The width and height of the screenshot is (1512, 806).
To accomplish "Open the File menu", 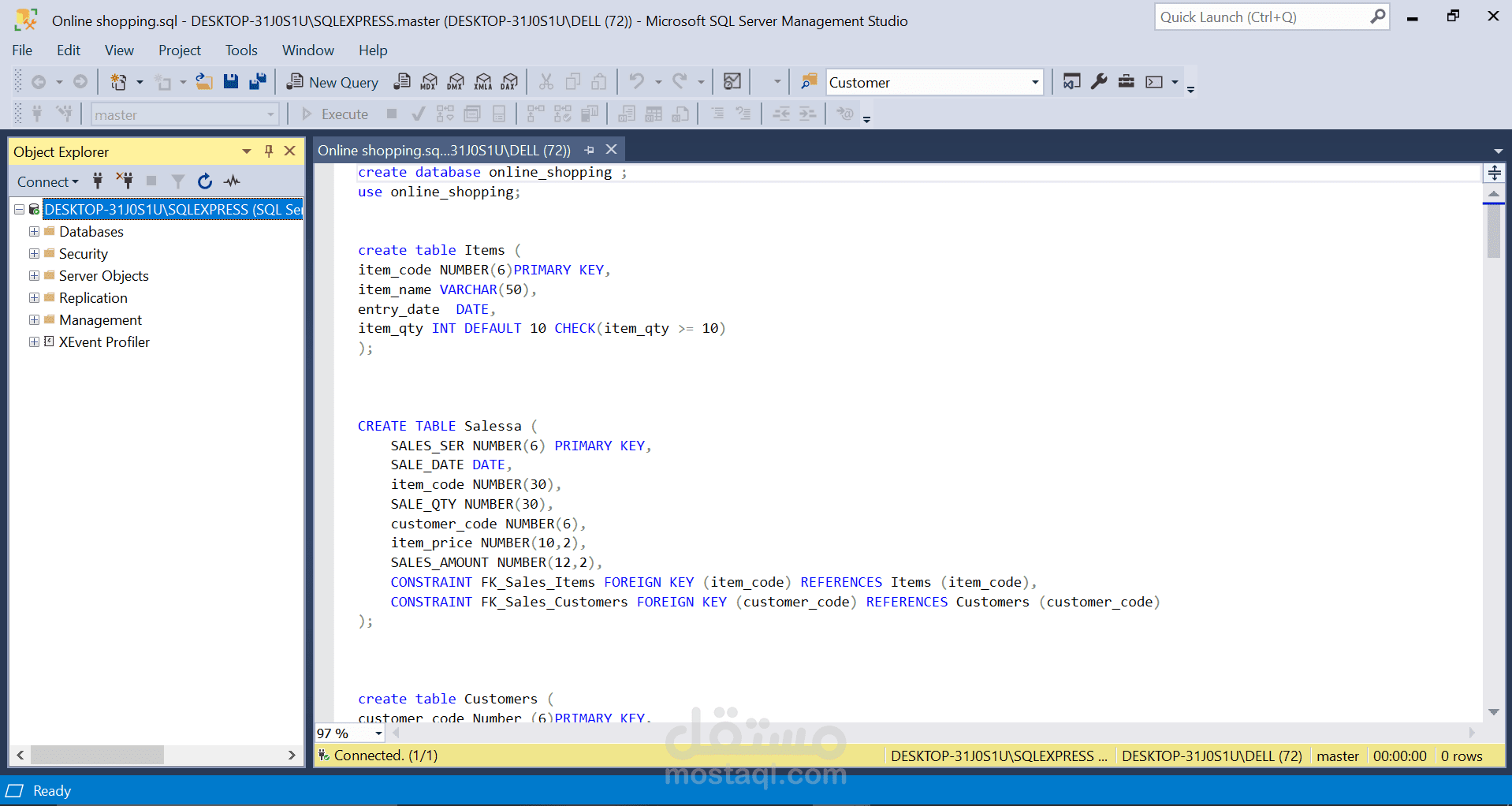I will [22, 50].
